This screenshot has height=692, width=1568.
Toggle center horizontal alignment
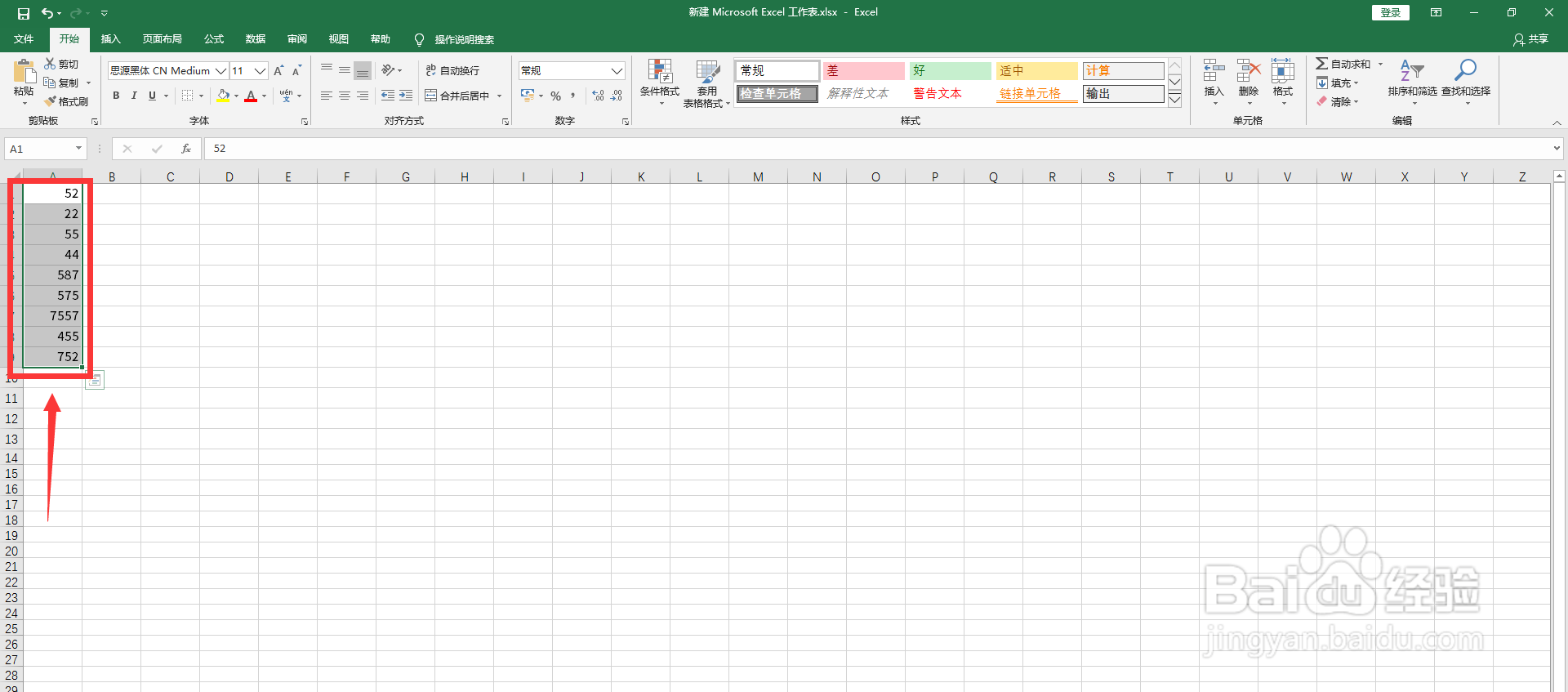click(x=345, y=96)
